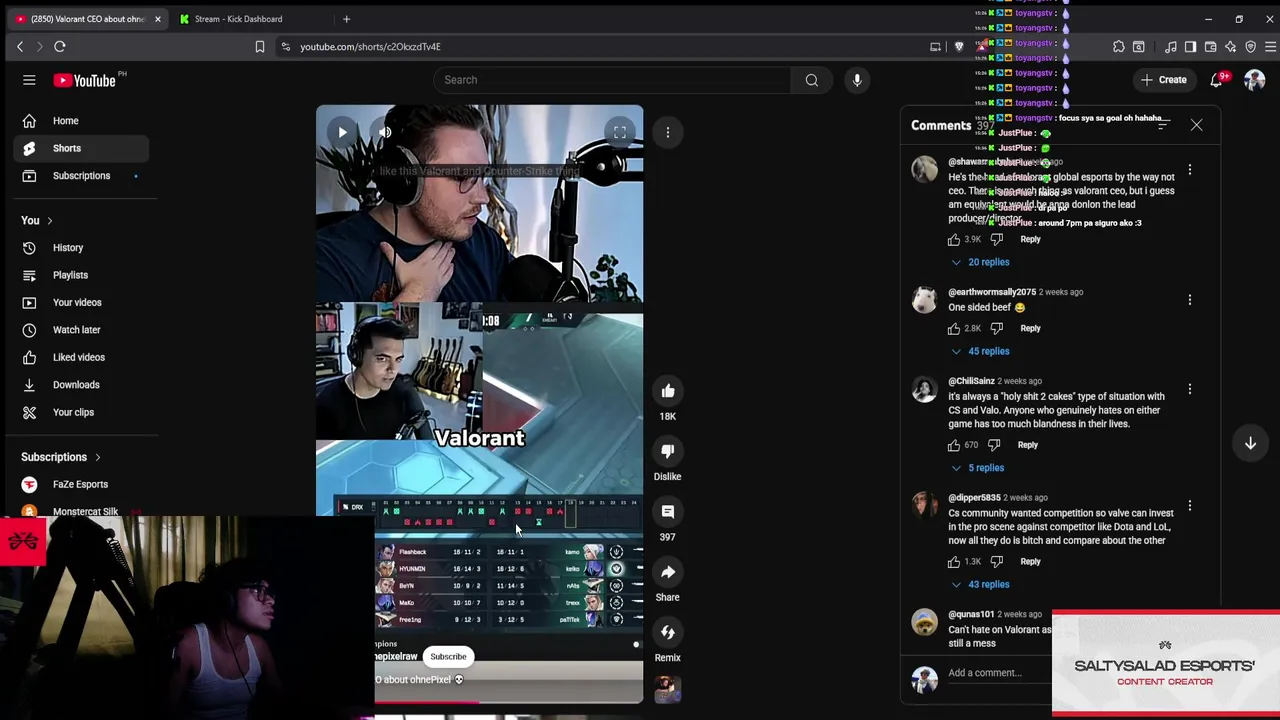This screenshot has height=720, width=1280.
Task: Open the Short's three-dot more menu
Action: click(668, 132)
